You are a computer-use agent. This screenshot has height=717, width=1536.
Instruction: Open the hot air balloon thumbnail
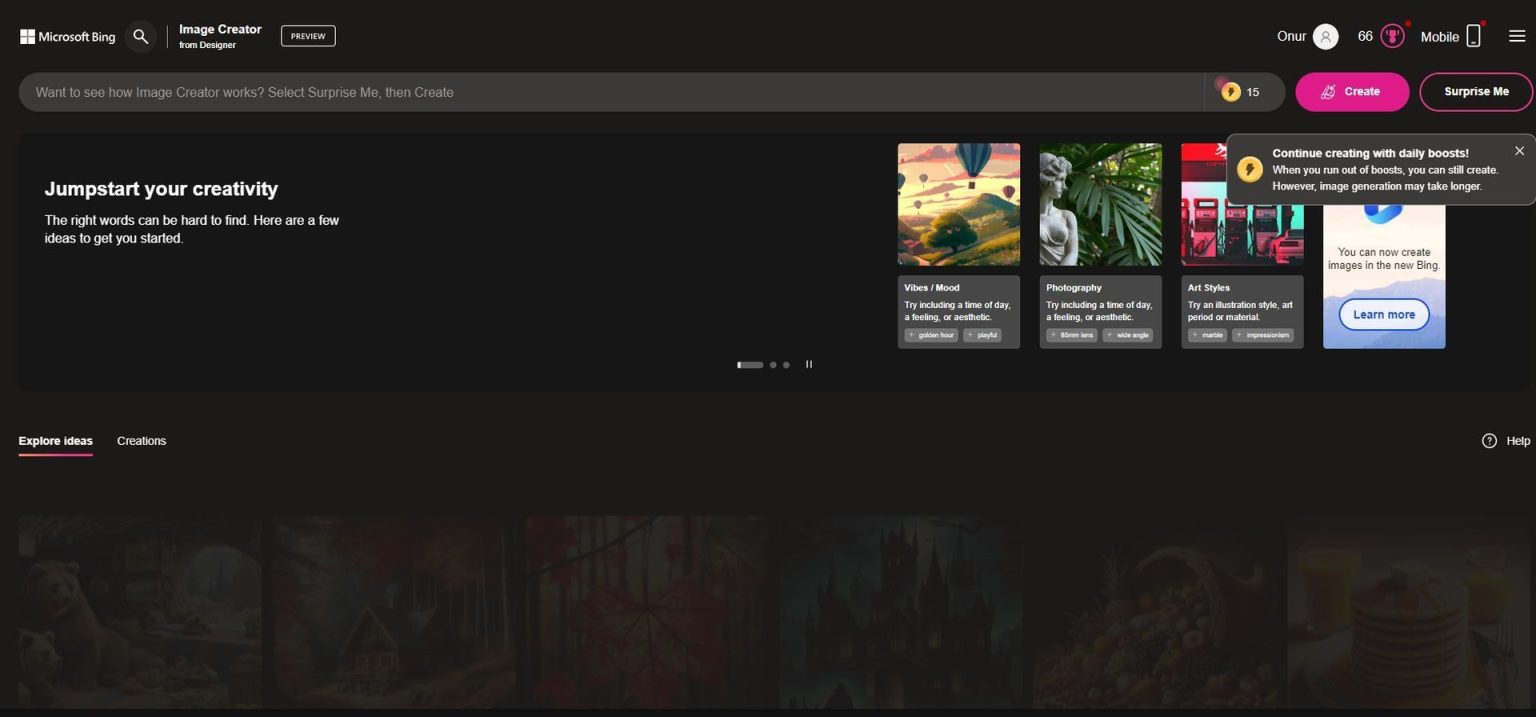958,204
